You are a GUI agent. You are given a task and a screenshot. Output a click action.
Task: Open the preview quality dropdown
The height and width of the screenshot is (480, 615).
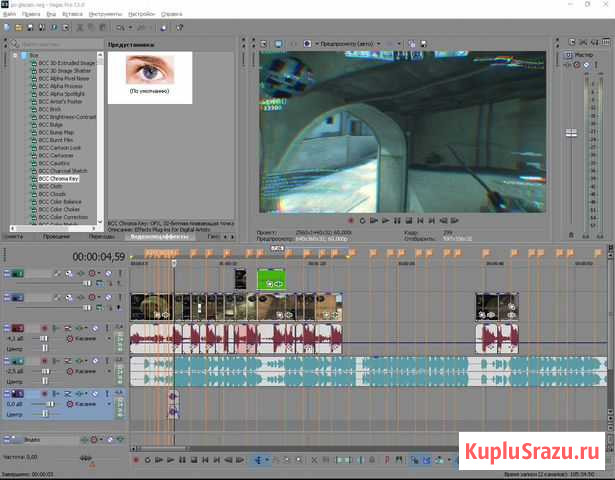[378, 44]
